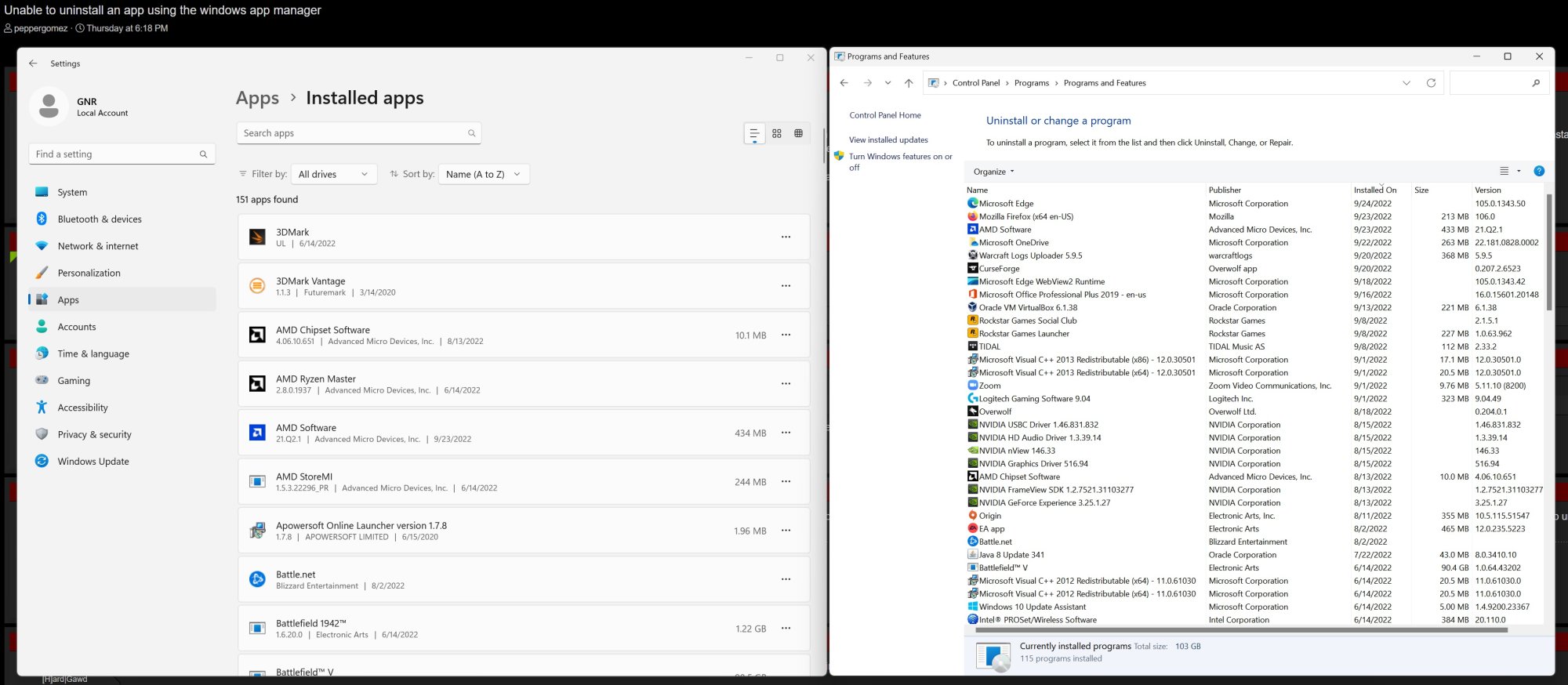This screenshot has width=1568, height=685.
Task: Open View installed updates link
Action: 888,140
